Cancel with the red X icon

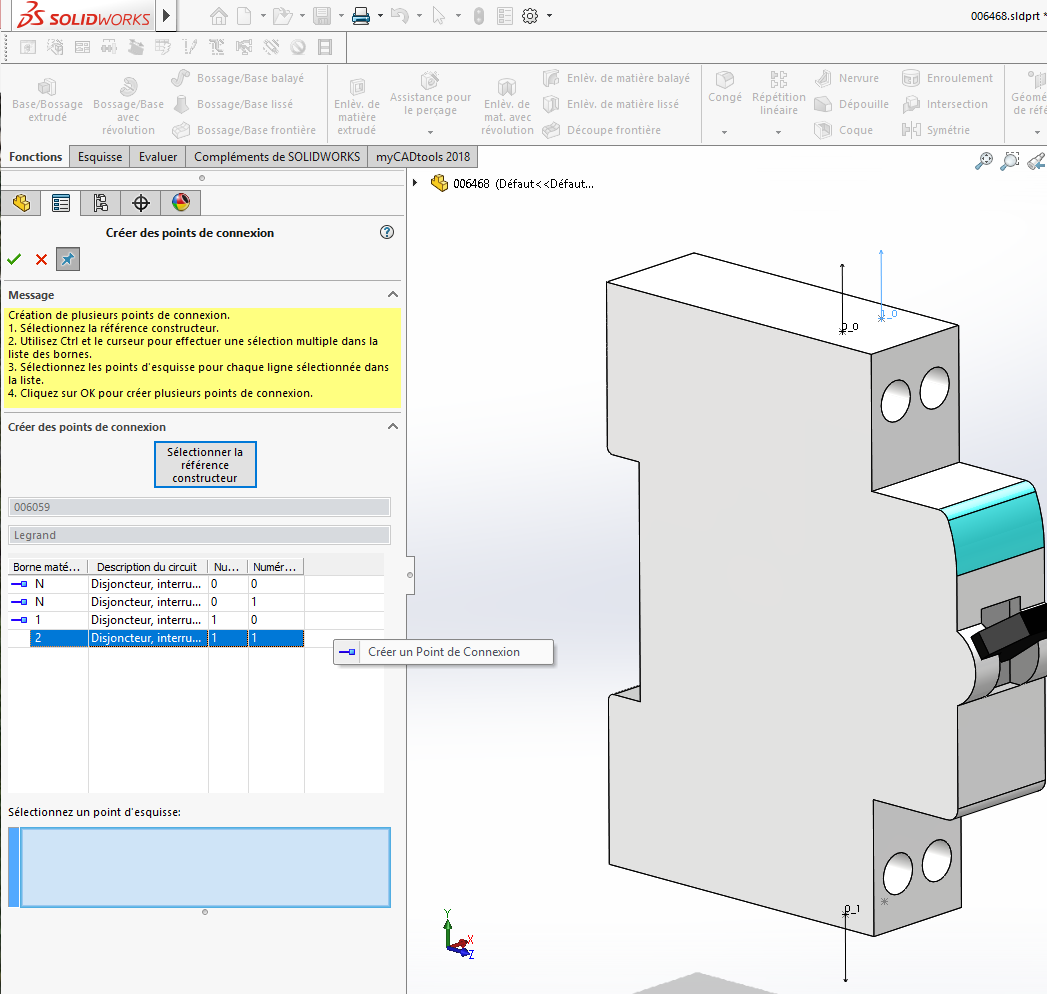tap(41, 260)
